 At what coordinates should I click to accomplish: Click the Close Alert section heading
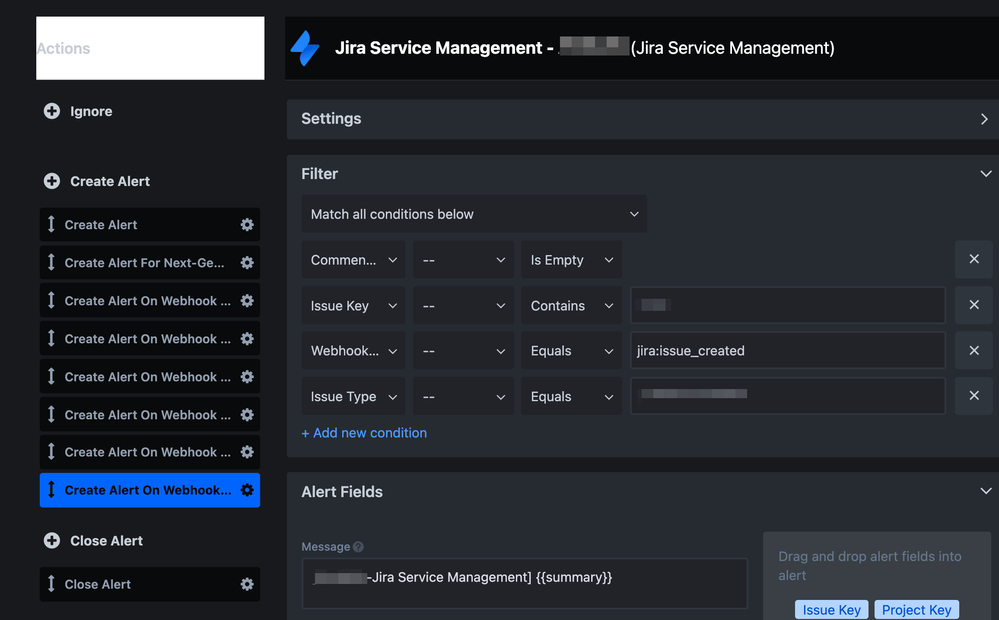pos(106,541)
